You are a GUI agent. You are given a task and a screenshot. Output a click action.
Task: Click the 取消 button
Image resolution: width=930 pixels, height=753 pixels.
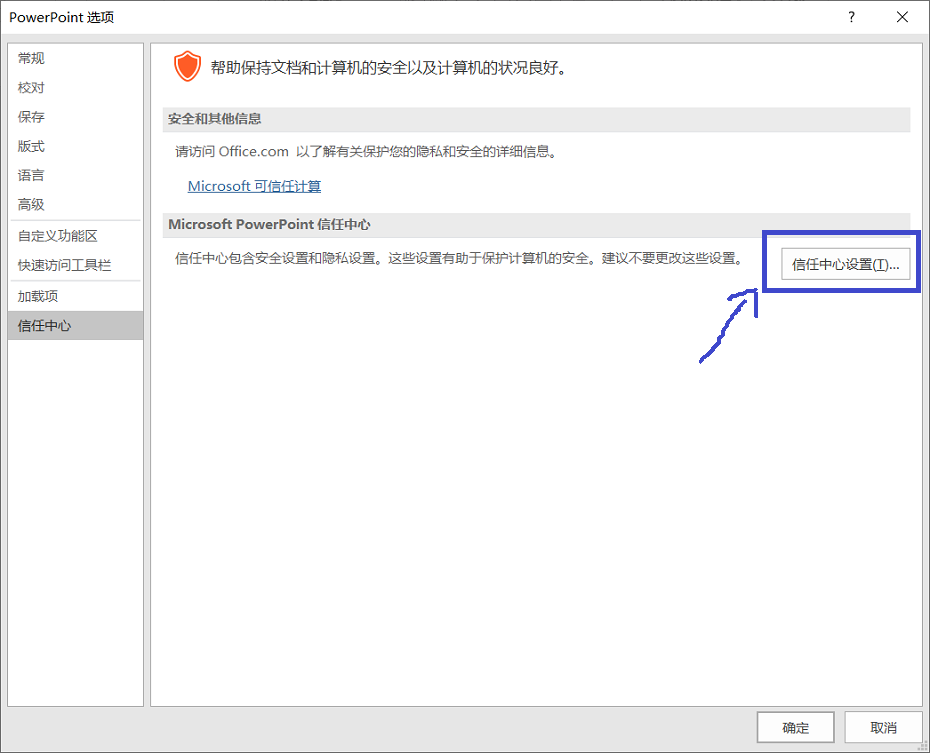(883, 728)
